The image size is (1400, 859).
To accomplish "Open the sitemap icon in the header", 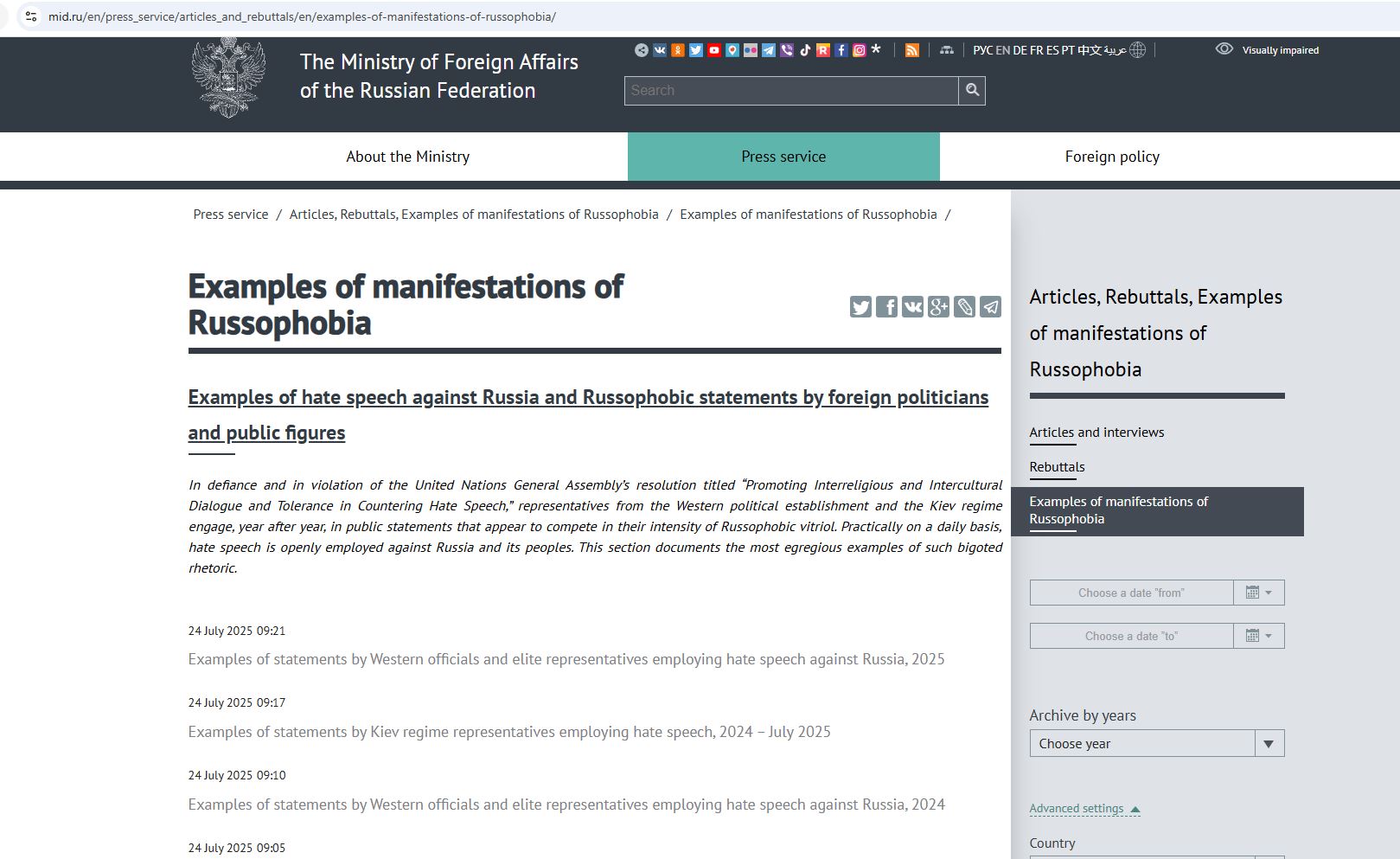I will click(947, 50).
